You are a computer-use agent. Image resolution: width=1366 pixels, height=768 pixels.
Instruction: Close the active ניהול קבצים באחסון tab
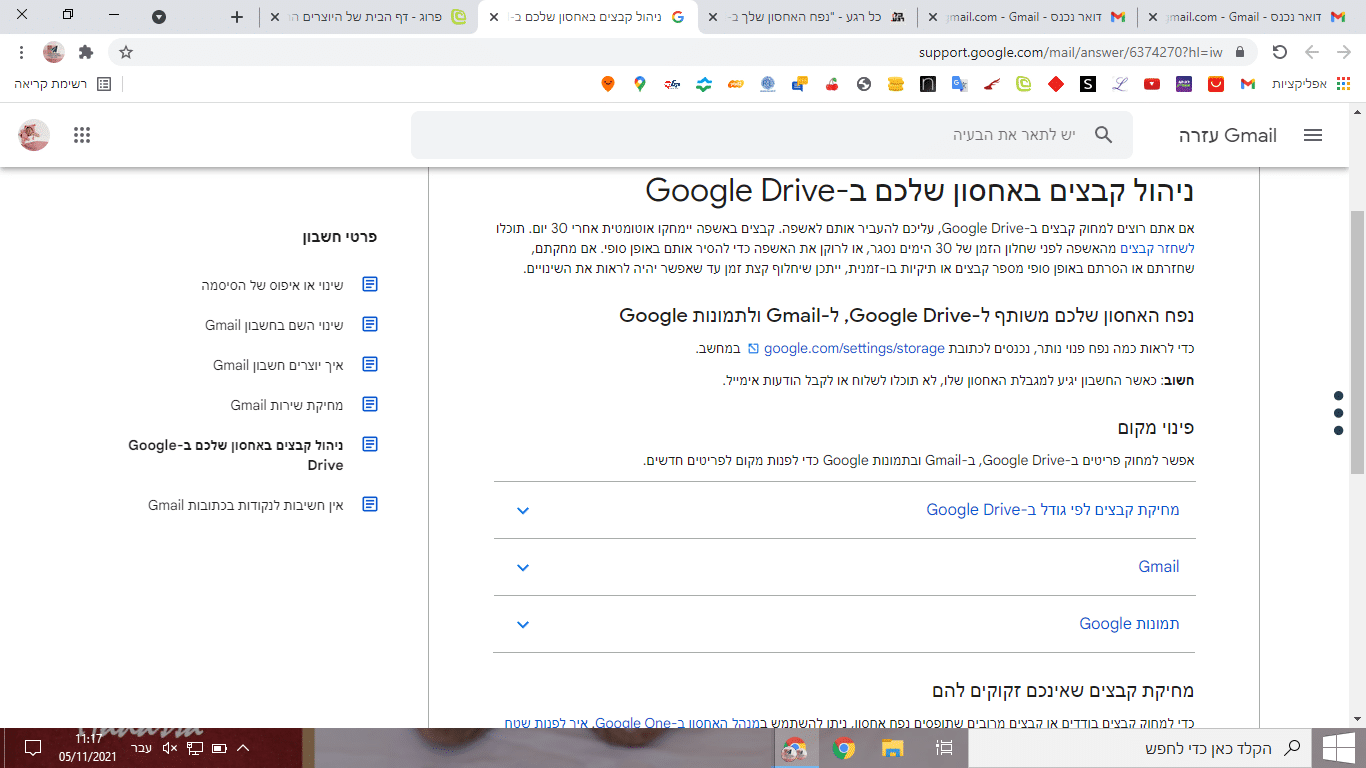click(x=494, y=17)
